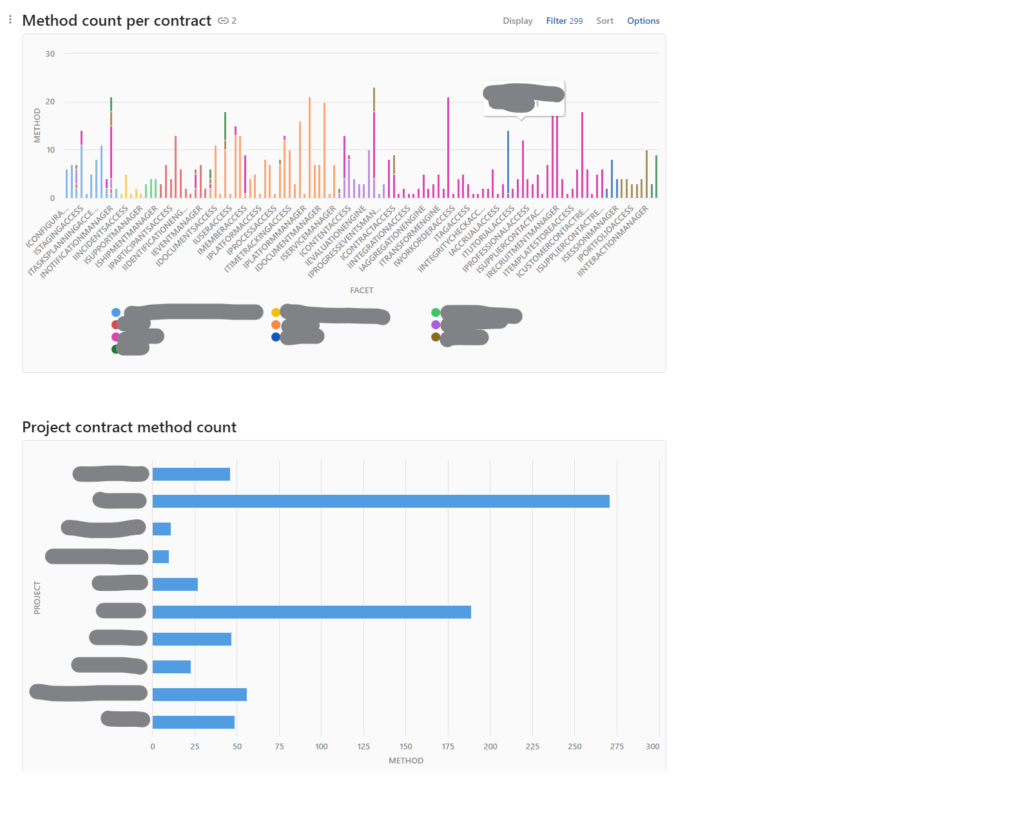Screen dimensions: 1024x817
Task: Open the Sort menu
Action: tap(605, 21)
